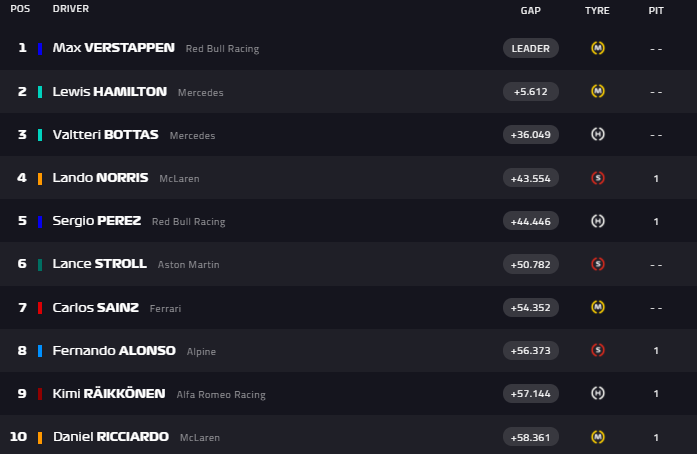The width and height of the screenshot is (697, 454).
Task: Click Ricciardo's medium tyre icon
Action: point(597,436)
